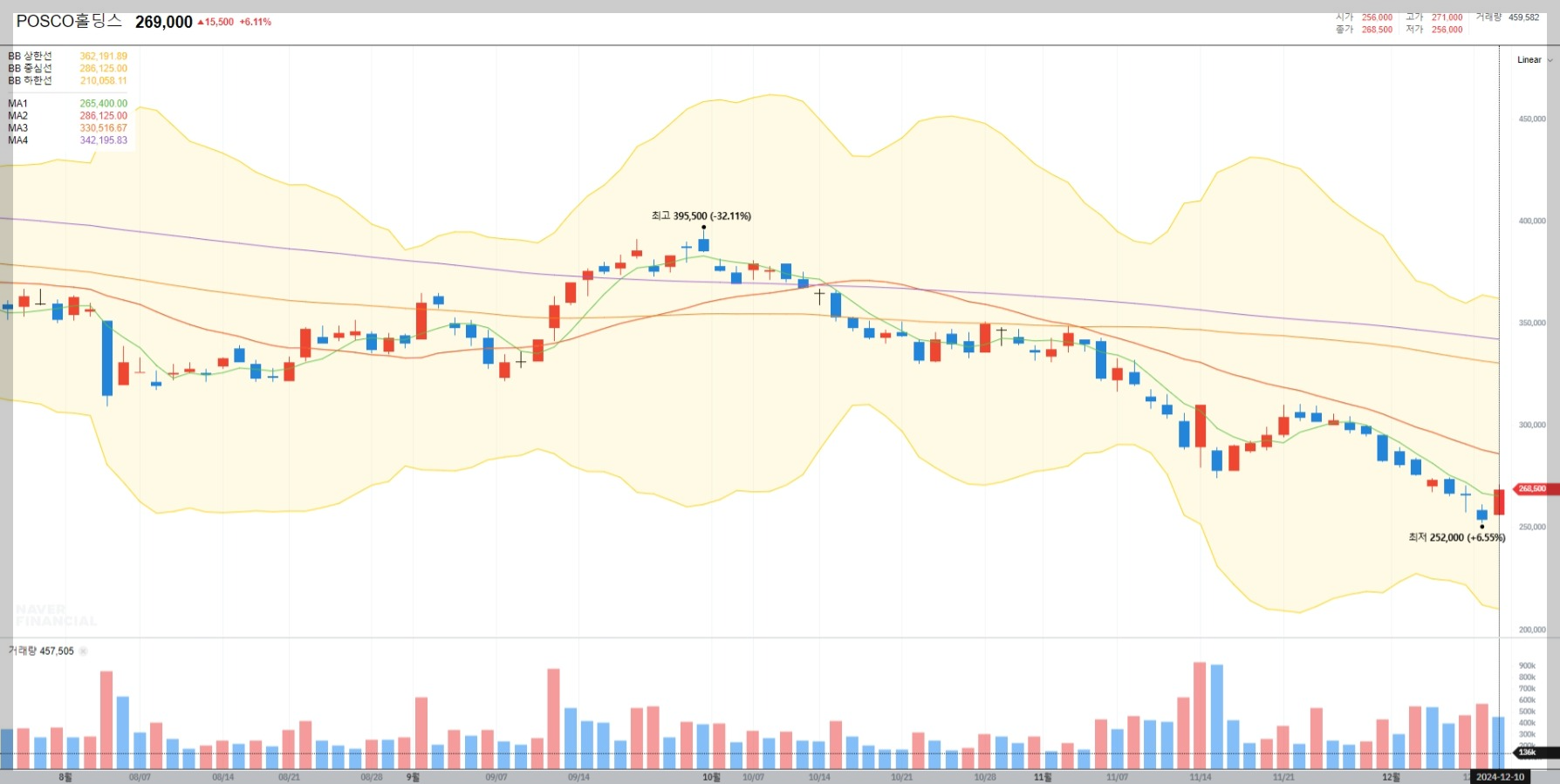1560x784 pixels.
Task: Click the 10월 month label on time axis
Action: click(x=712, y=777)
